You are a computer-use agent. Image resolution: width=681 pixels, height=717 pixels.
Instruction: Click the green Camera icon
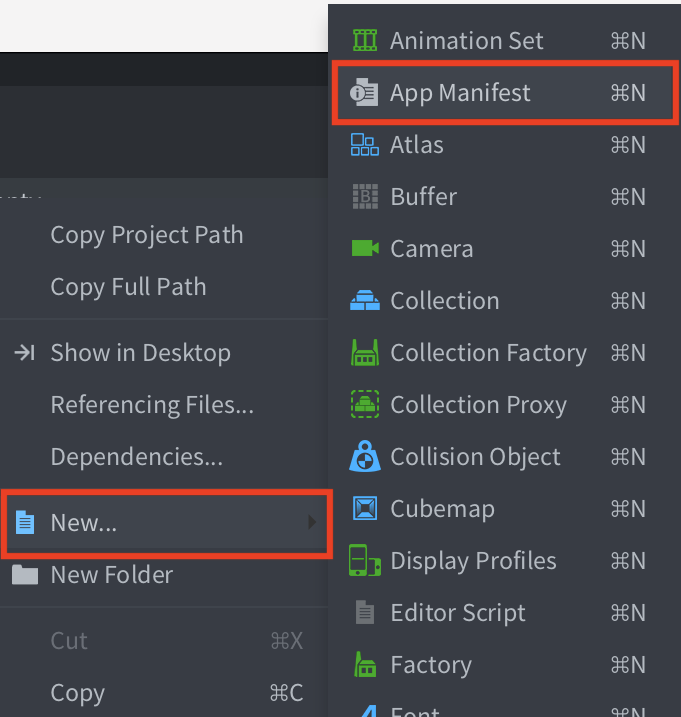[364, 248]
